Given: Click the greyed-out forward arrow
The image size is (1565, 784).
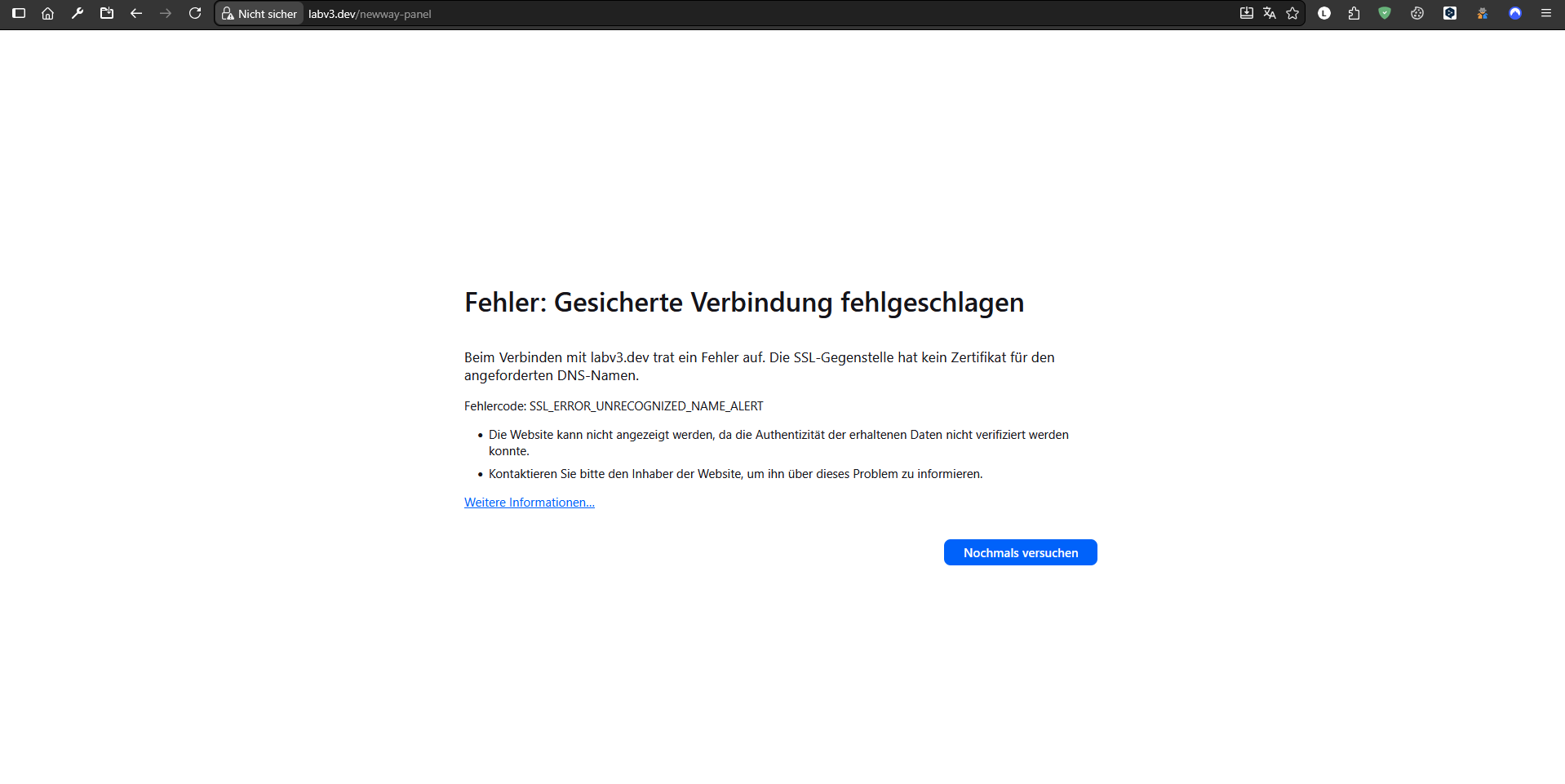Looking at the screenshot, I should (166, 14).
